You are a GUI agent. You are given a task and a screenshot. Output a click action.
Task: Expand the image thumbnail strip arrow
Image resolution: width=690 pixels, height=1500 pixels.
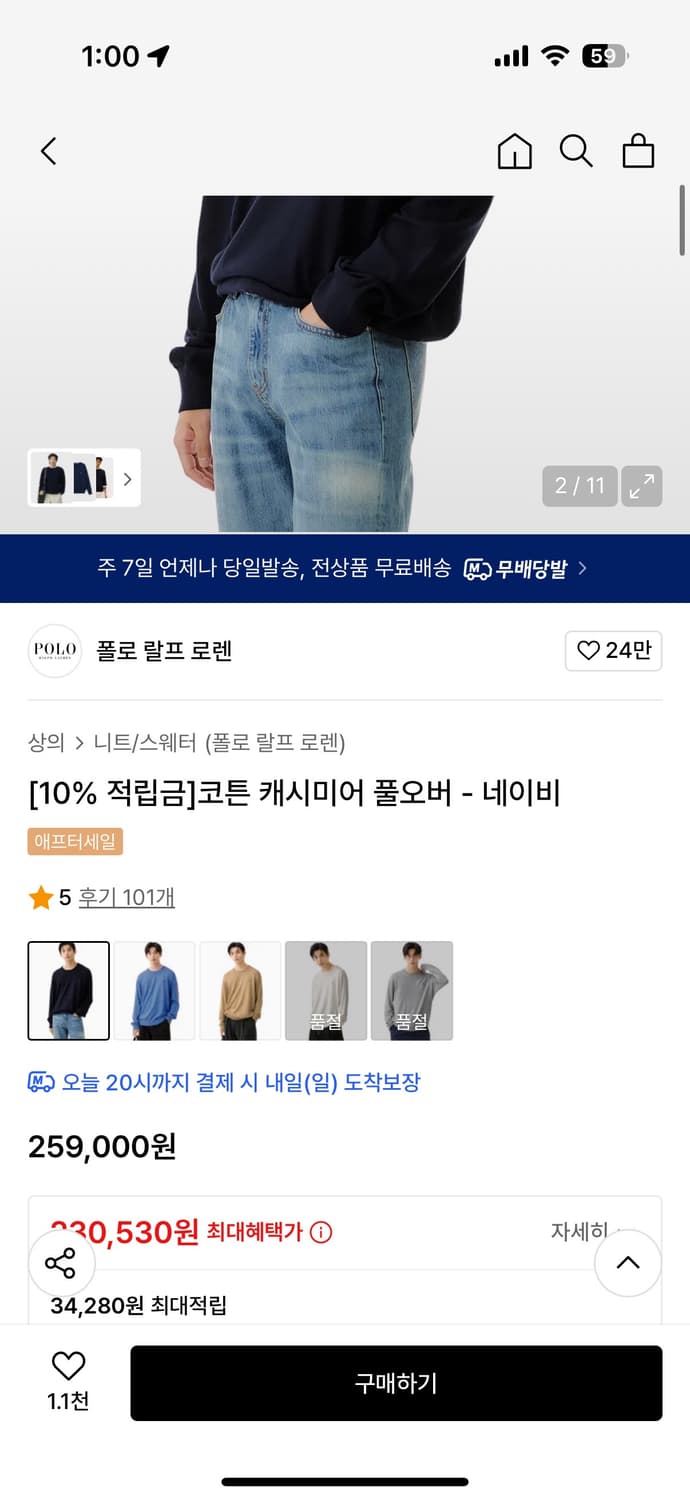[x=127, y=478]
